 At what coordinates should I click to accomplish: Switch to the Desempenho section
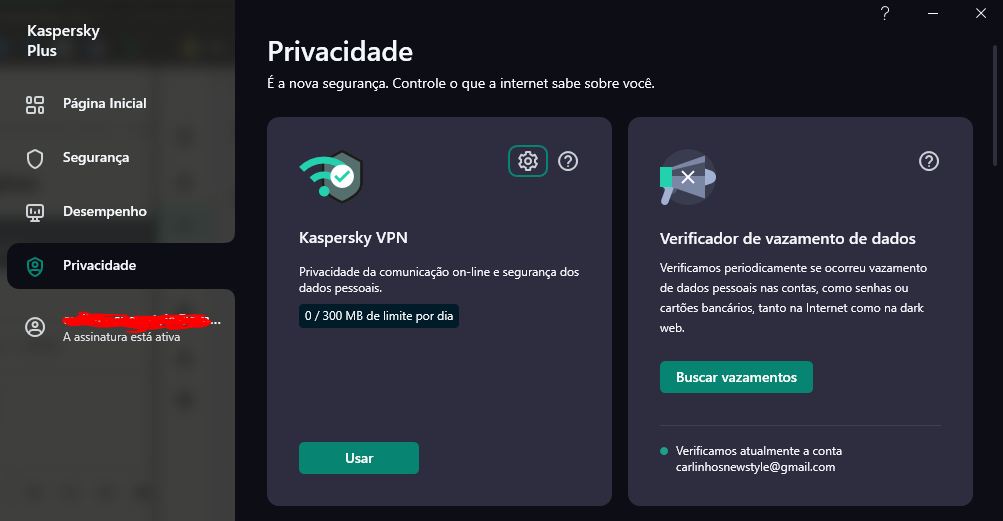coord(105,212)
